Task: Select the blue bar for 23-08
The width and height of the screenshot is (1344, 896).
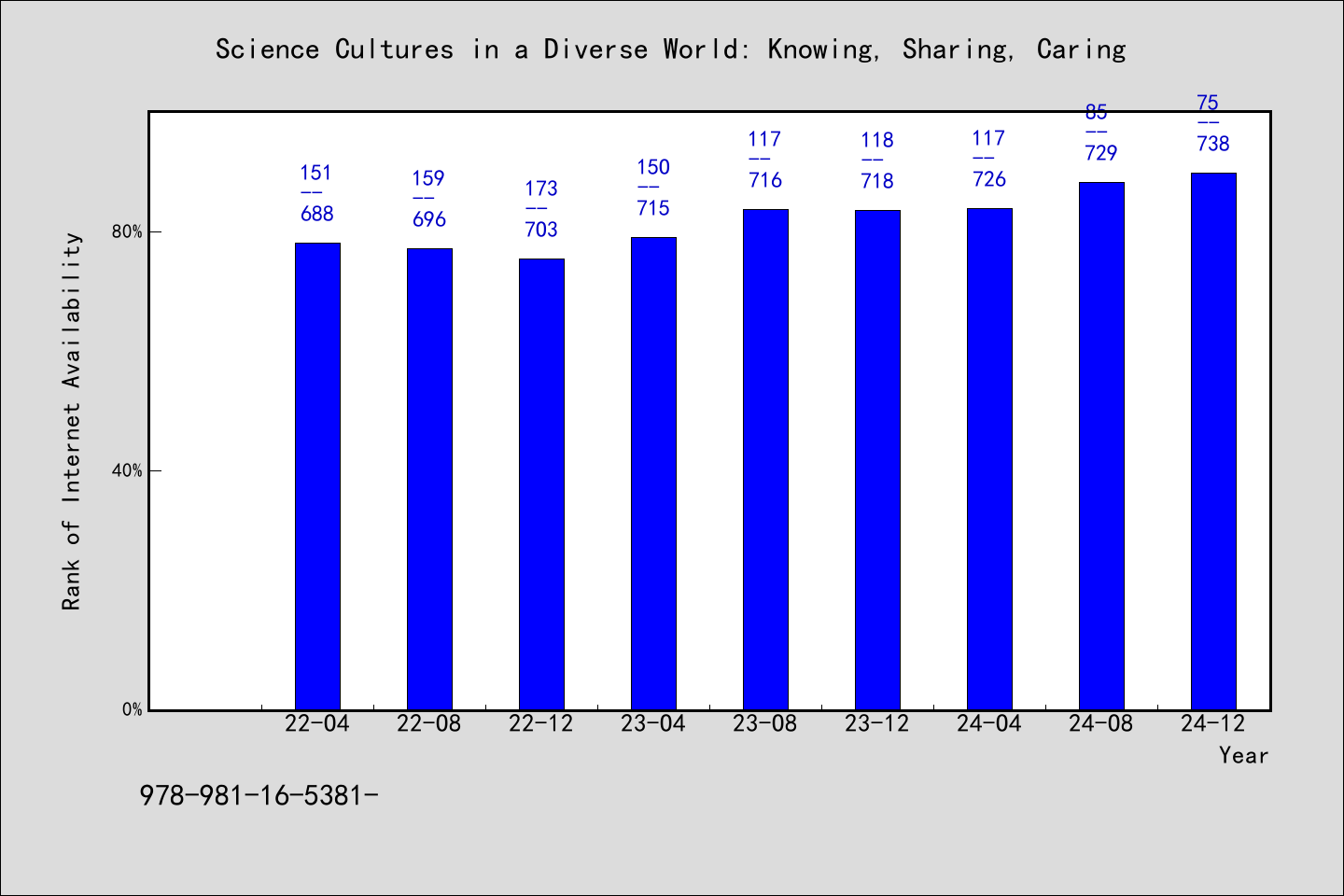Action: pyautogui.click(x=765, y=459)
